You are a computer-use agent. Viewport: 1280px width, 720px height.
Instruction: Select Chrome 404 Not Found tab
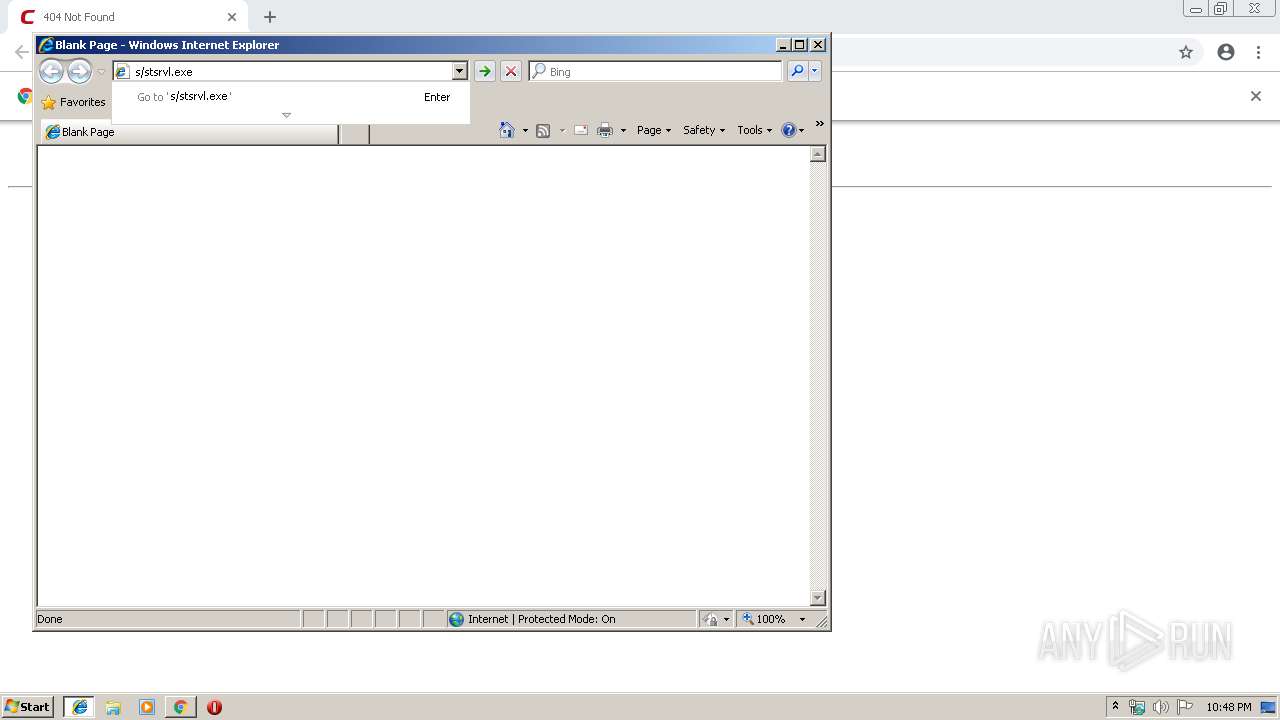click(128, 17)
